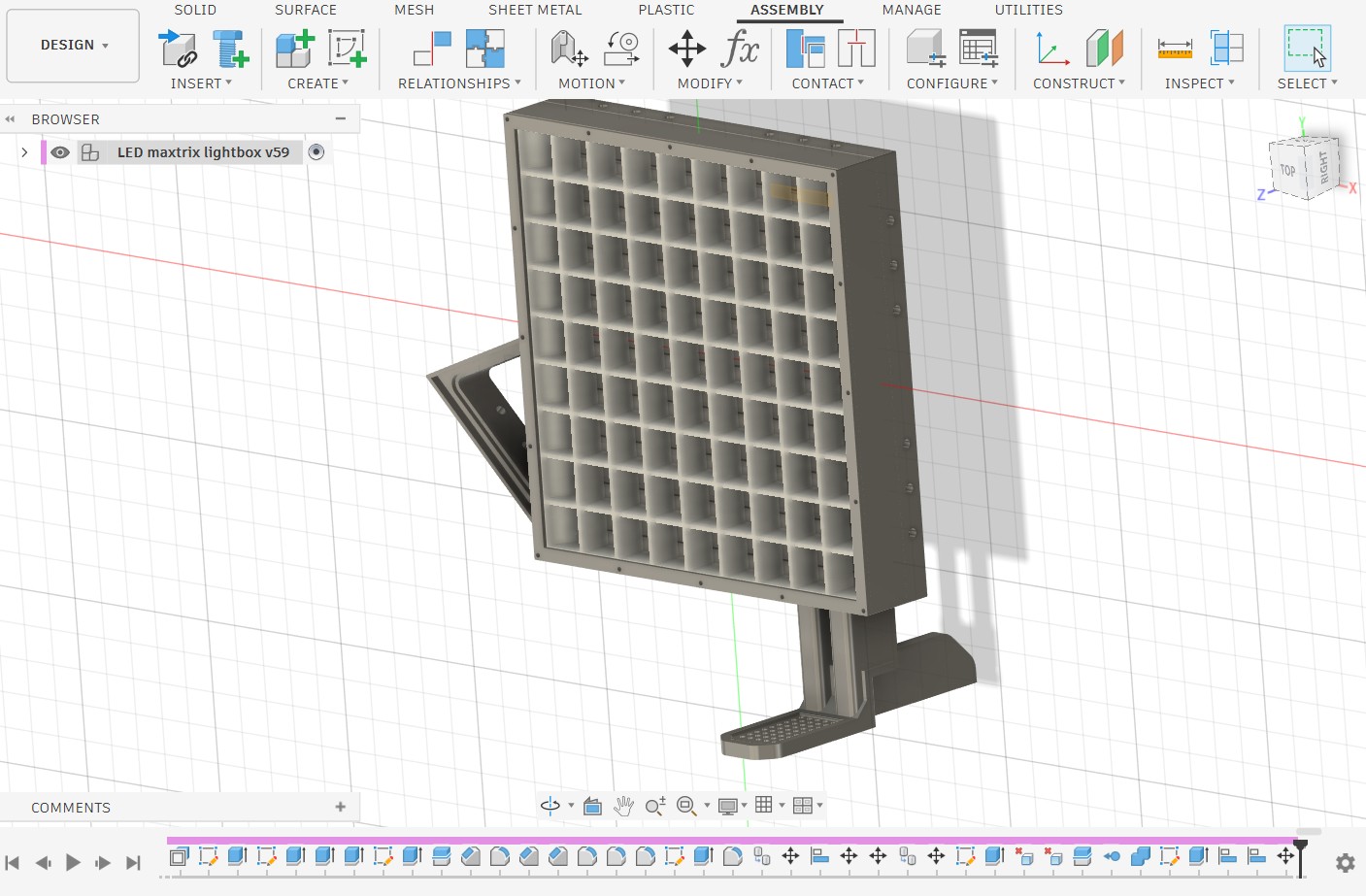
Task: Click the timeline end marker
Action: pos(1301,857)
